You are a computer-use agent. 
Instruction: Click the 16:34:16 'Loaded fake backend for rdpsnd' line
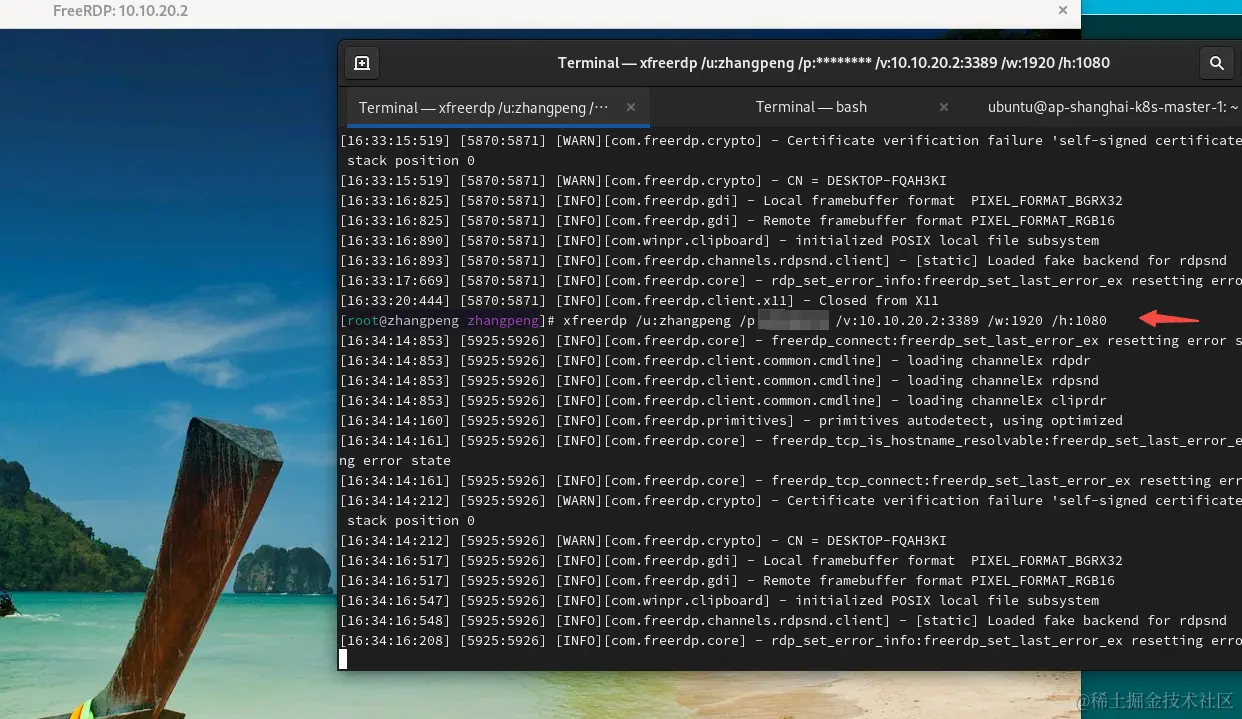click(783, 621)
